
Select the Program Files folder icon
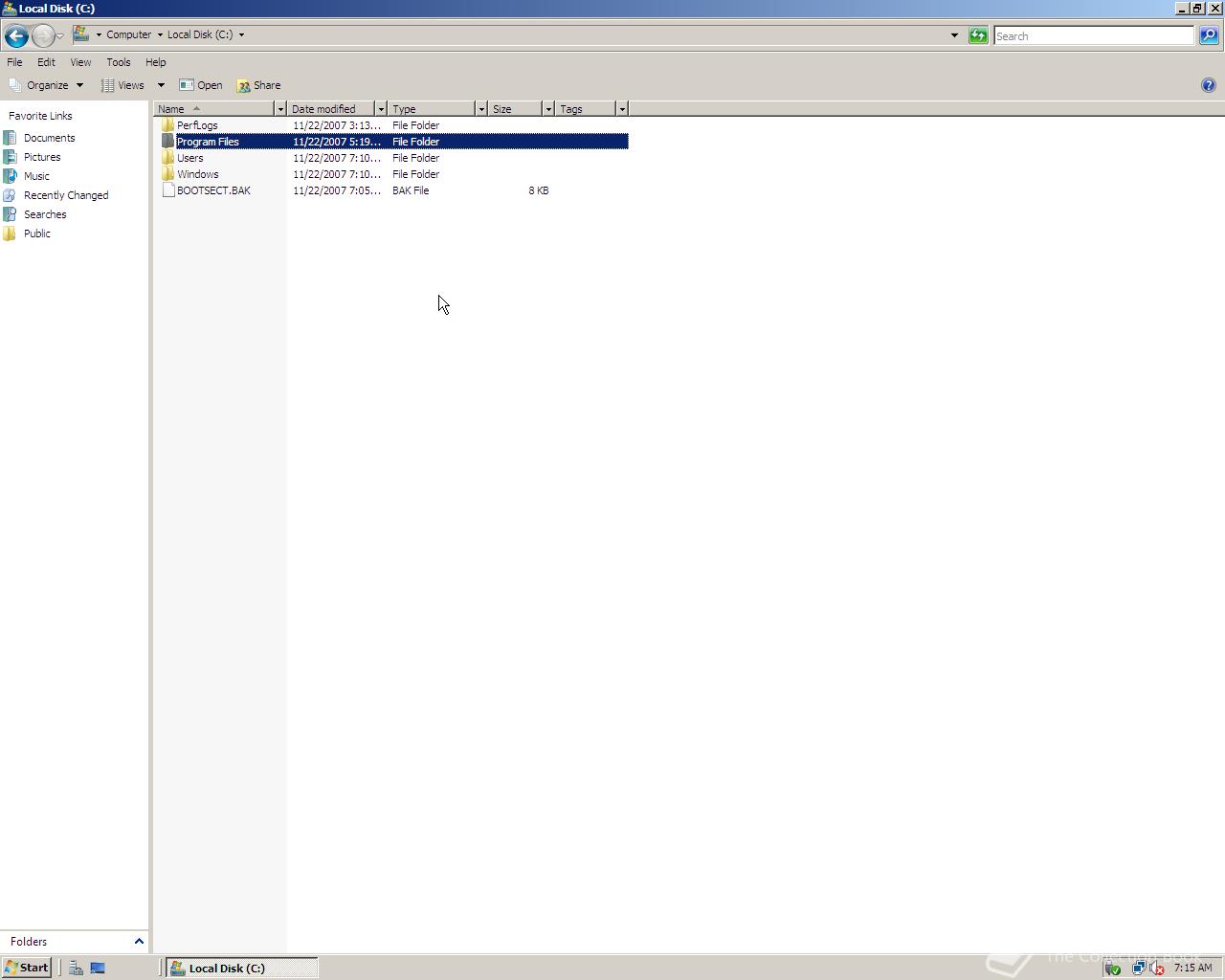167,142
